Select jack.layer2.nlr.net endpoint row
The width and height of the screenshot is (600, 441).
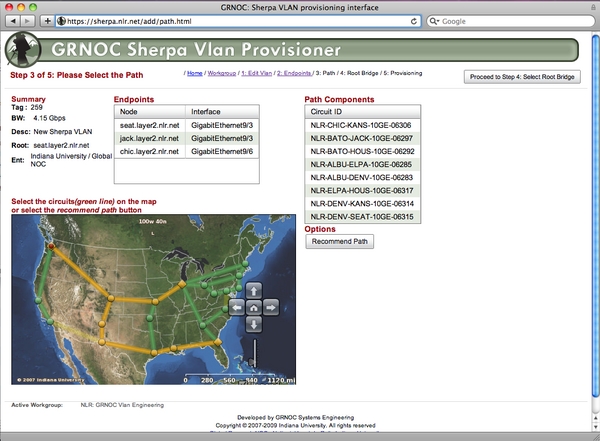[x=187, y=138]
